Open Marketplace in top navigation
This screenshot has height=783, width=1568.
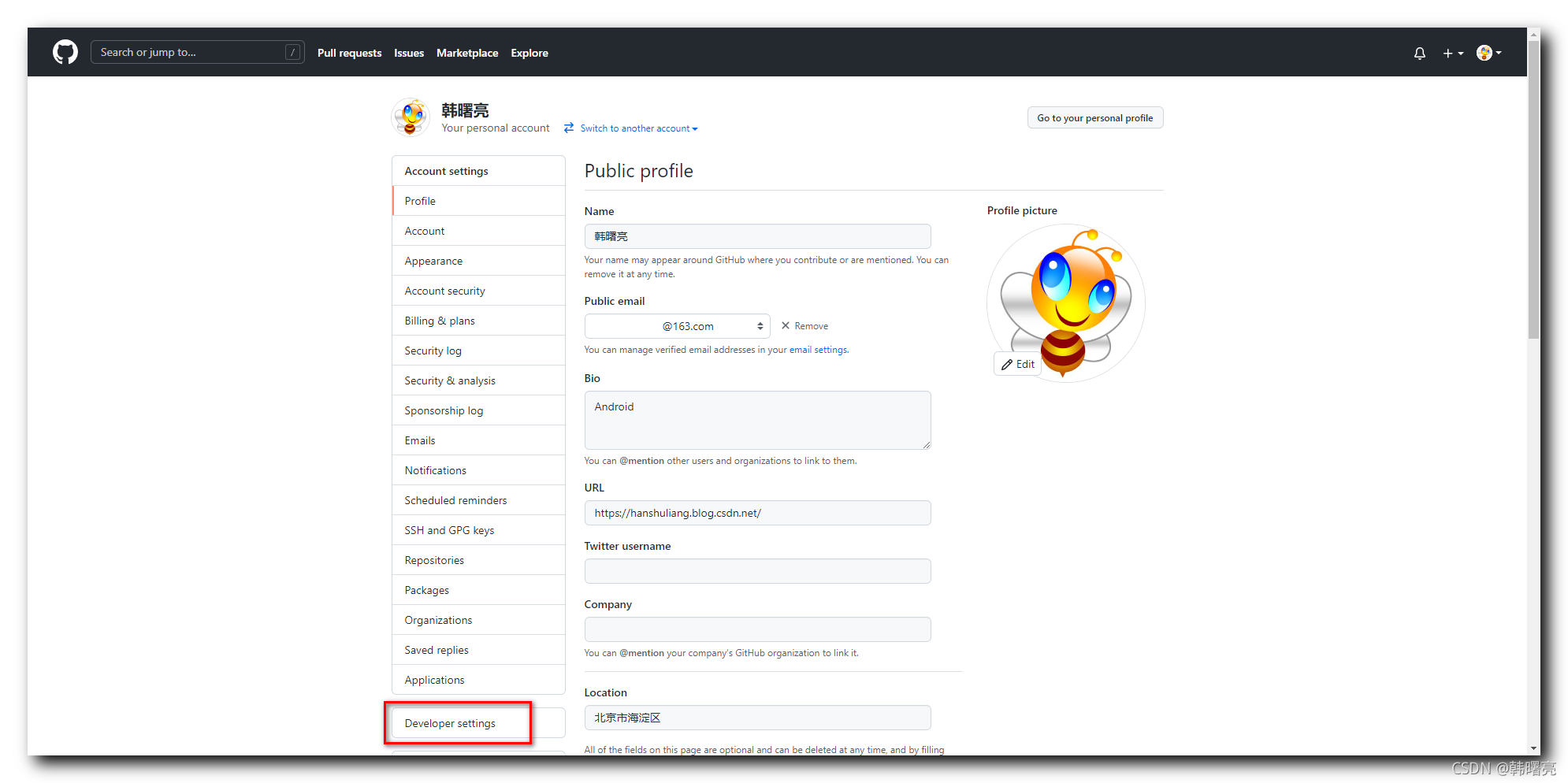467,53
